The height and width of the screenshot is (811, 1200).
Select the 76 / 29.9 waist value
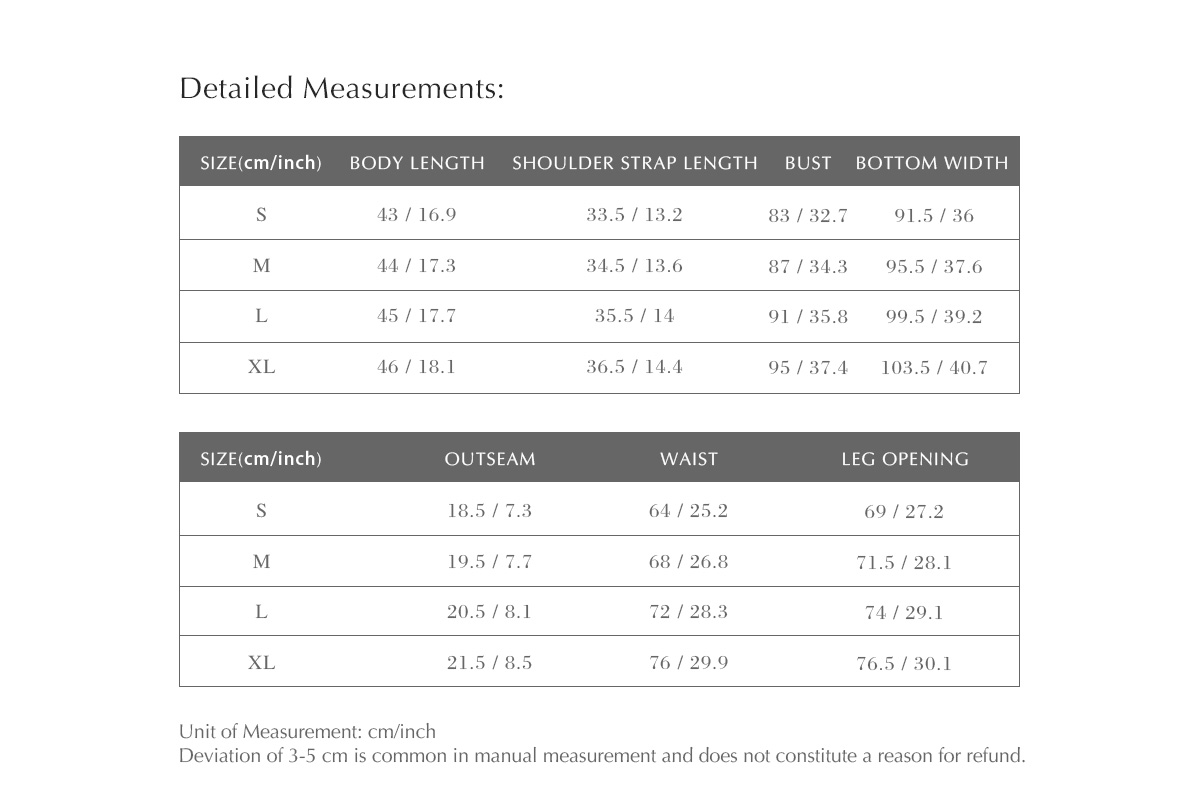689,663
